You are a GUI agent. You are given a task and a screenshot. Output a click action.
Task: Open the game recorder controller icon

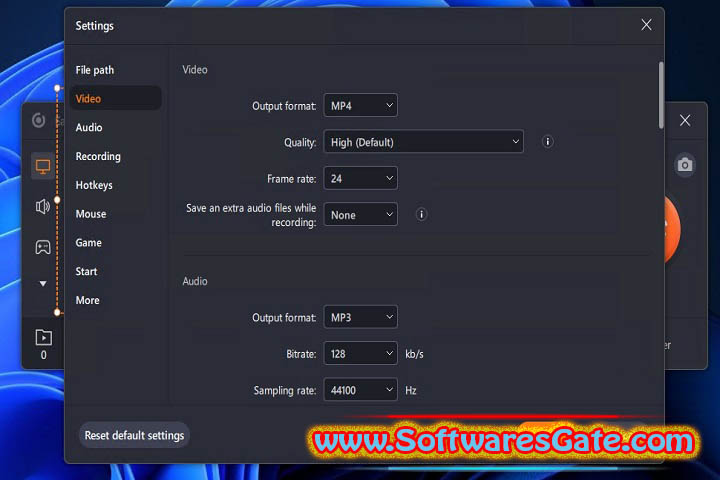click(43, 247)
